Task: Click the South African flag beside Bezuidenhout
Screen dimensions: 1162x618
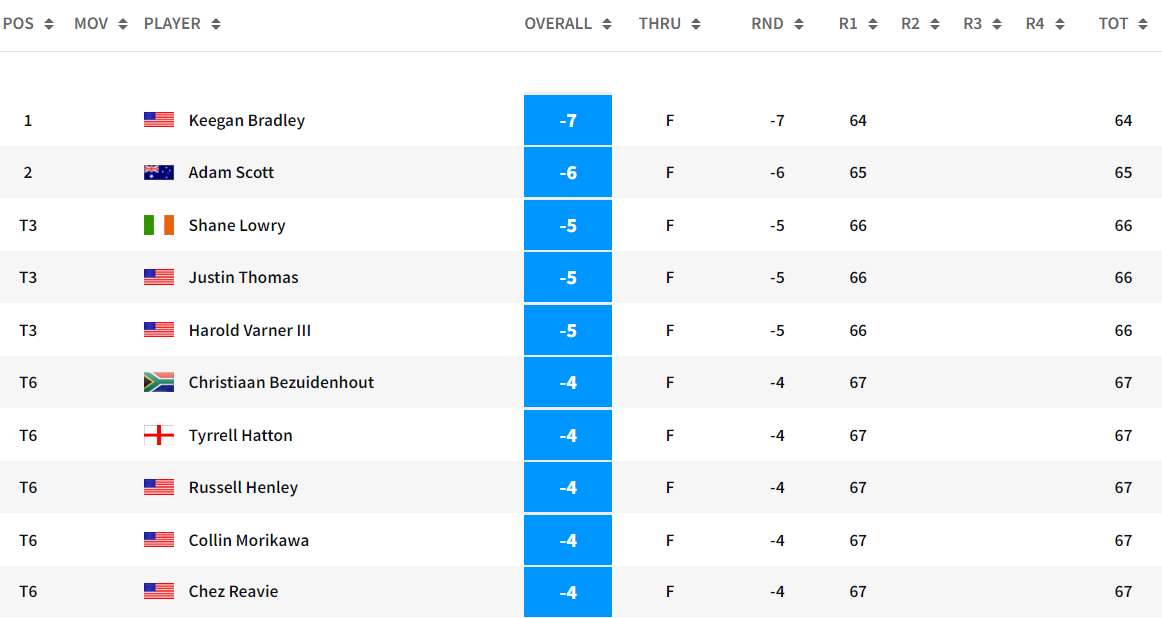Action: [158, 382]
